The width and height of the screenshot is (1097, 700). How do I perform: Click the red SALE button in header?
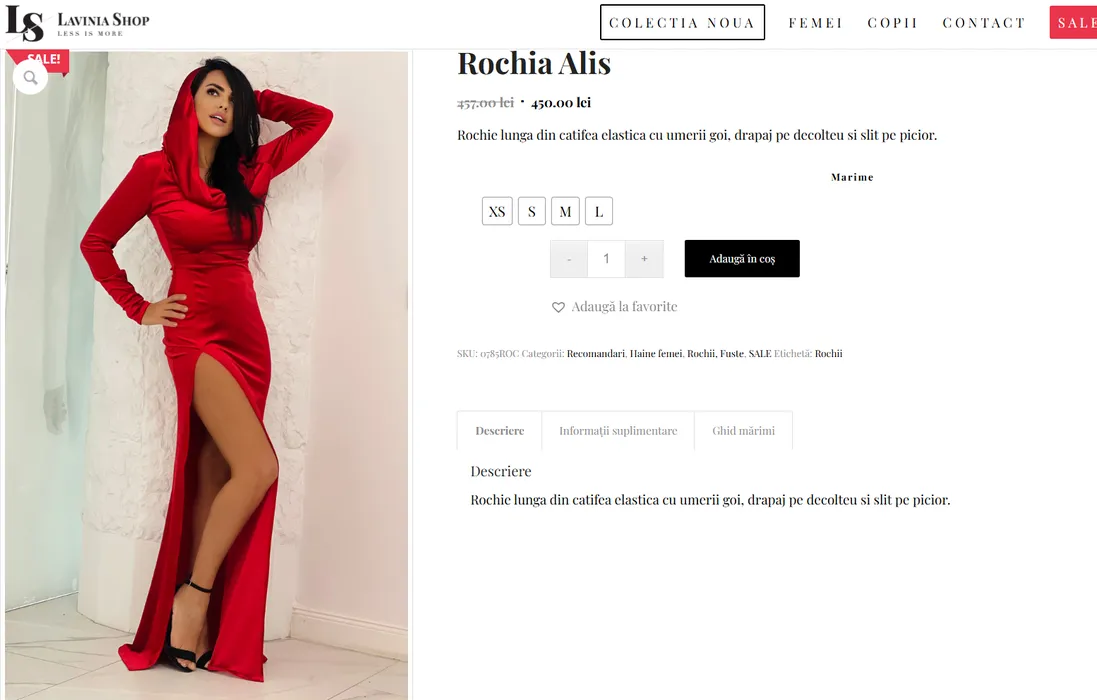pos(1074,22)
